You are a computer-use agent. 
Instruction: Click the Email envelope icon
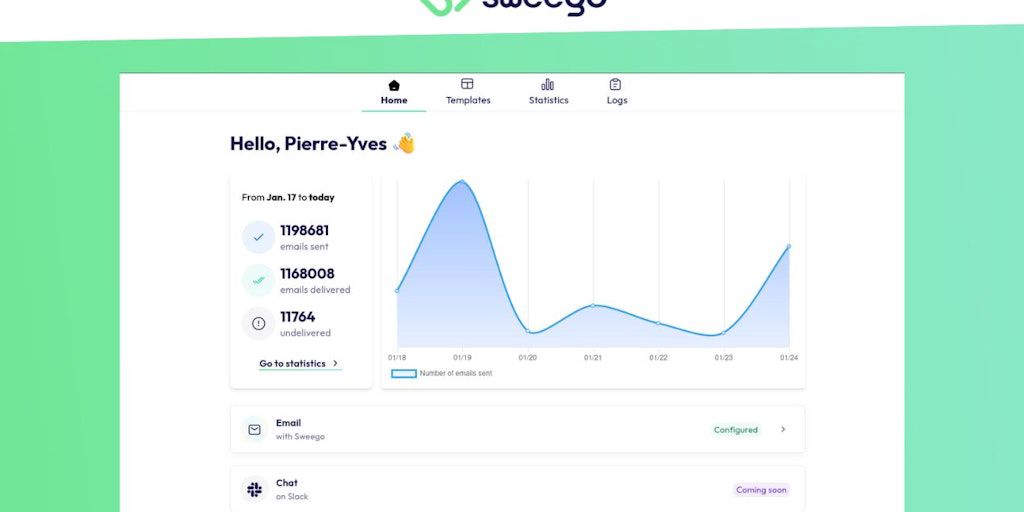coord(255,430)
